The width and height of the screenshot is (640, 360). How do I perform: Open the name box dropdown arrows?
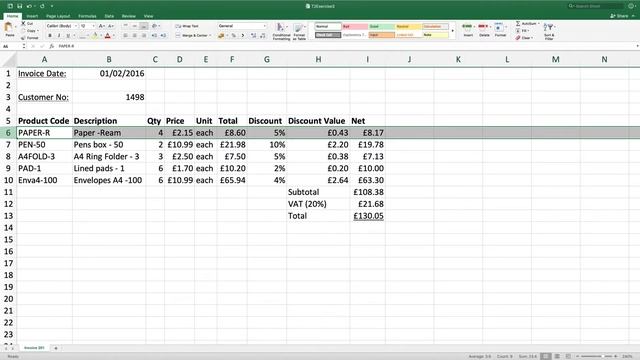click(24, 46)
